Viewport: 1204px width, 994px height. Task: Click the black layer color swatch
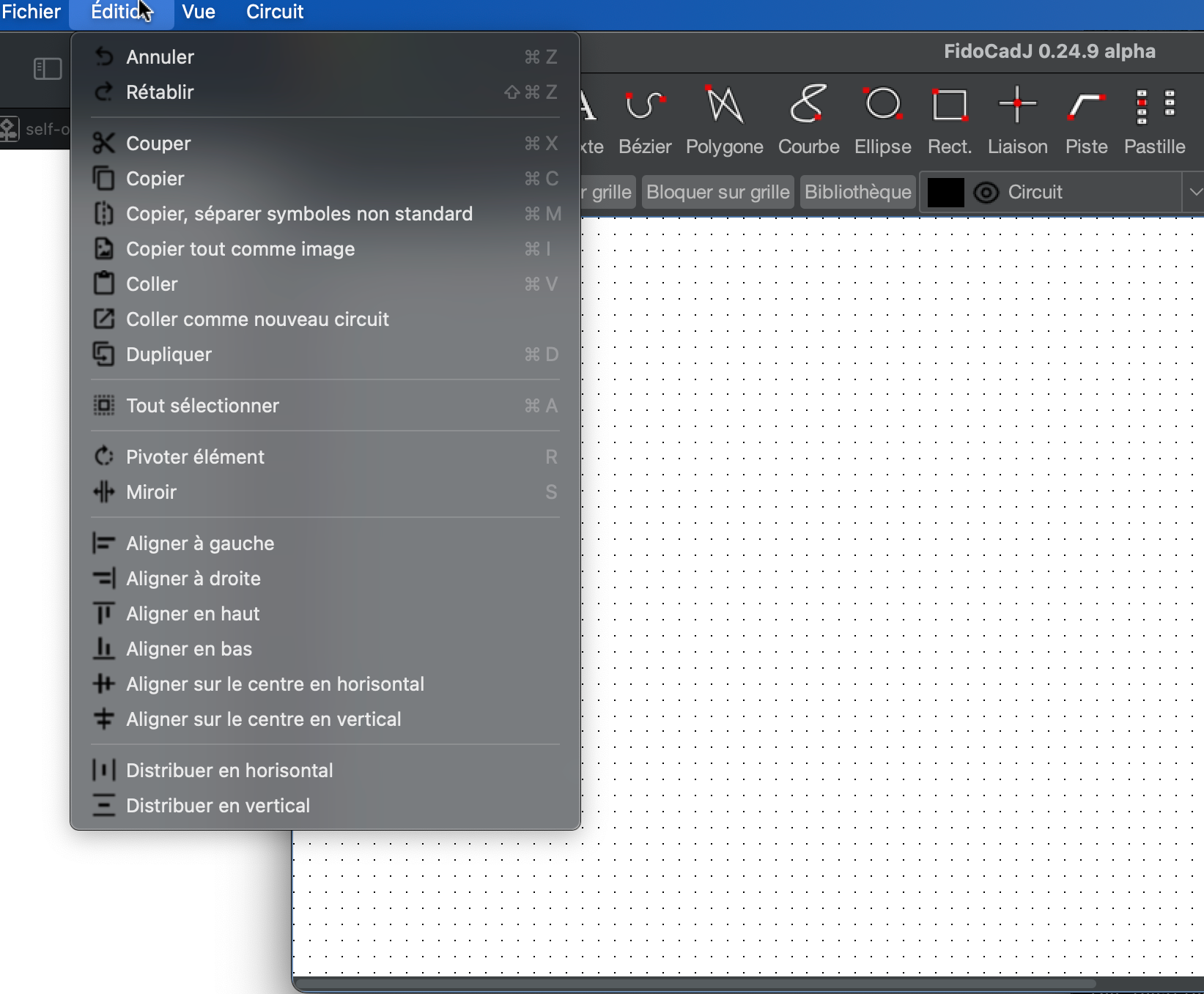coord(945,193)
